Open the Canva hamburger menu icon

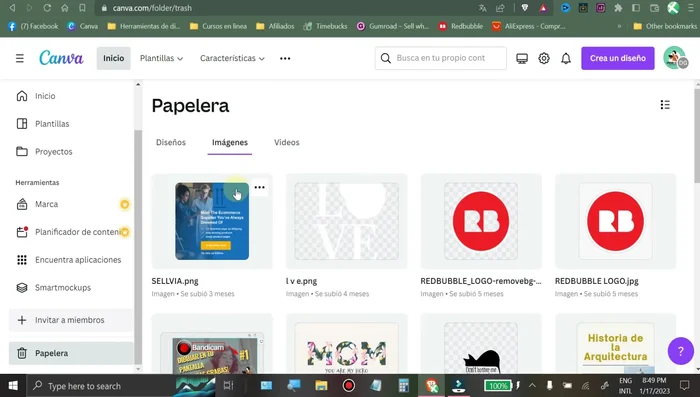click(20, 58)
